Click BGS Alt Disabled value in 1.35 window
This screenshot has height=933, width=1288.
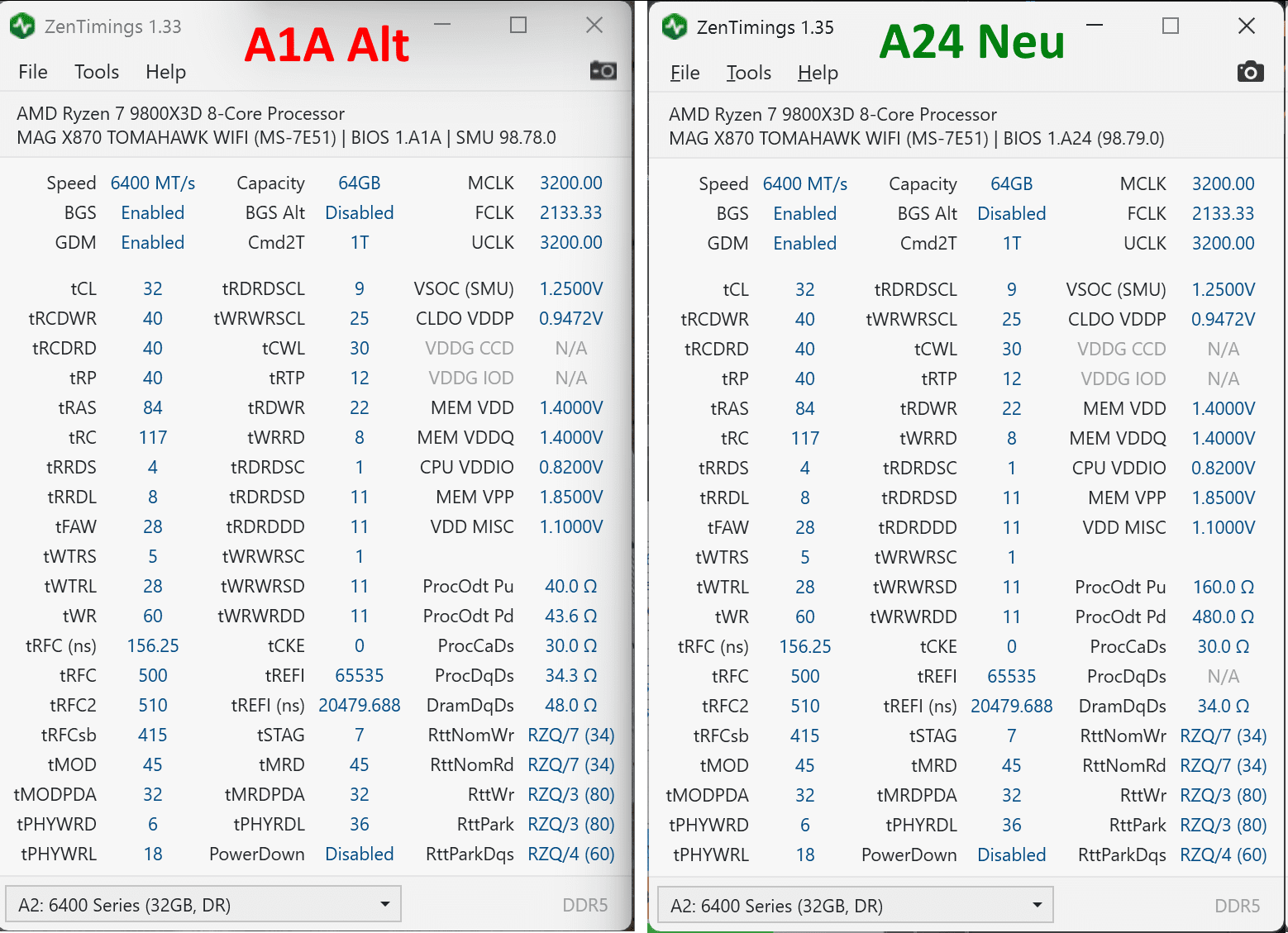(x=1012, y=213)
